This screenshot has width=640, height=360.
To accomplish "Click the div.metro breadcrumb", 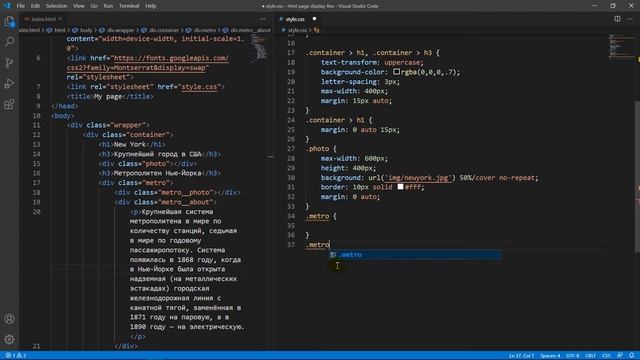I will 205,30.
